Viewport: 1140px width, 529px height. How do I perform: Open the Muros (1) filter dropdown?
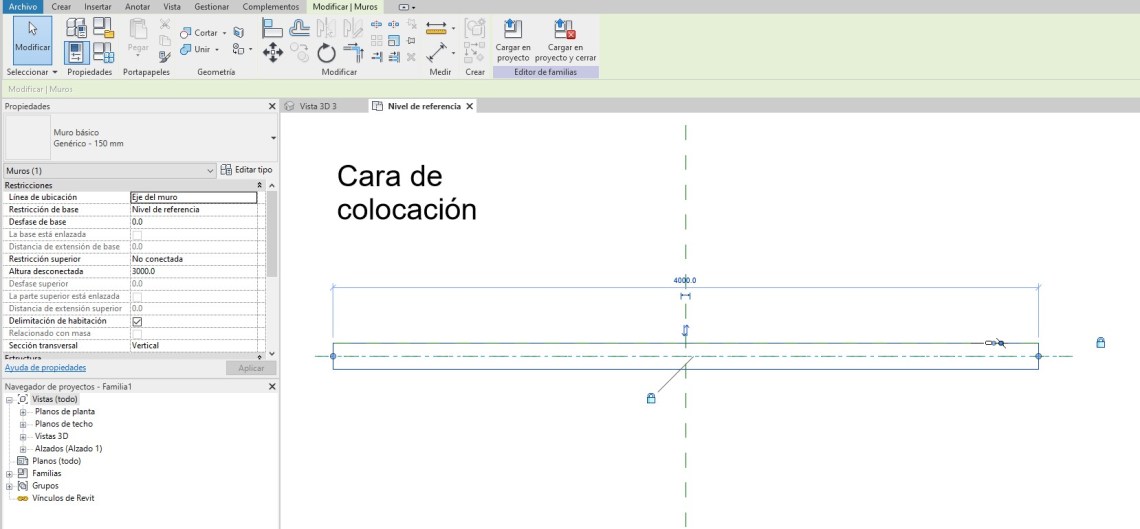(210, 171)
